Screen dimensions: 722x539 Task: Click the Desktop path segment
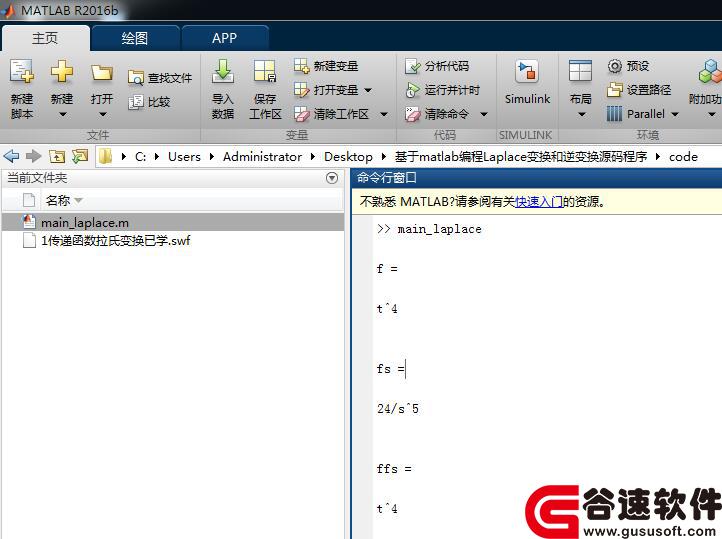click(x=348, y=156)
